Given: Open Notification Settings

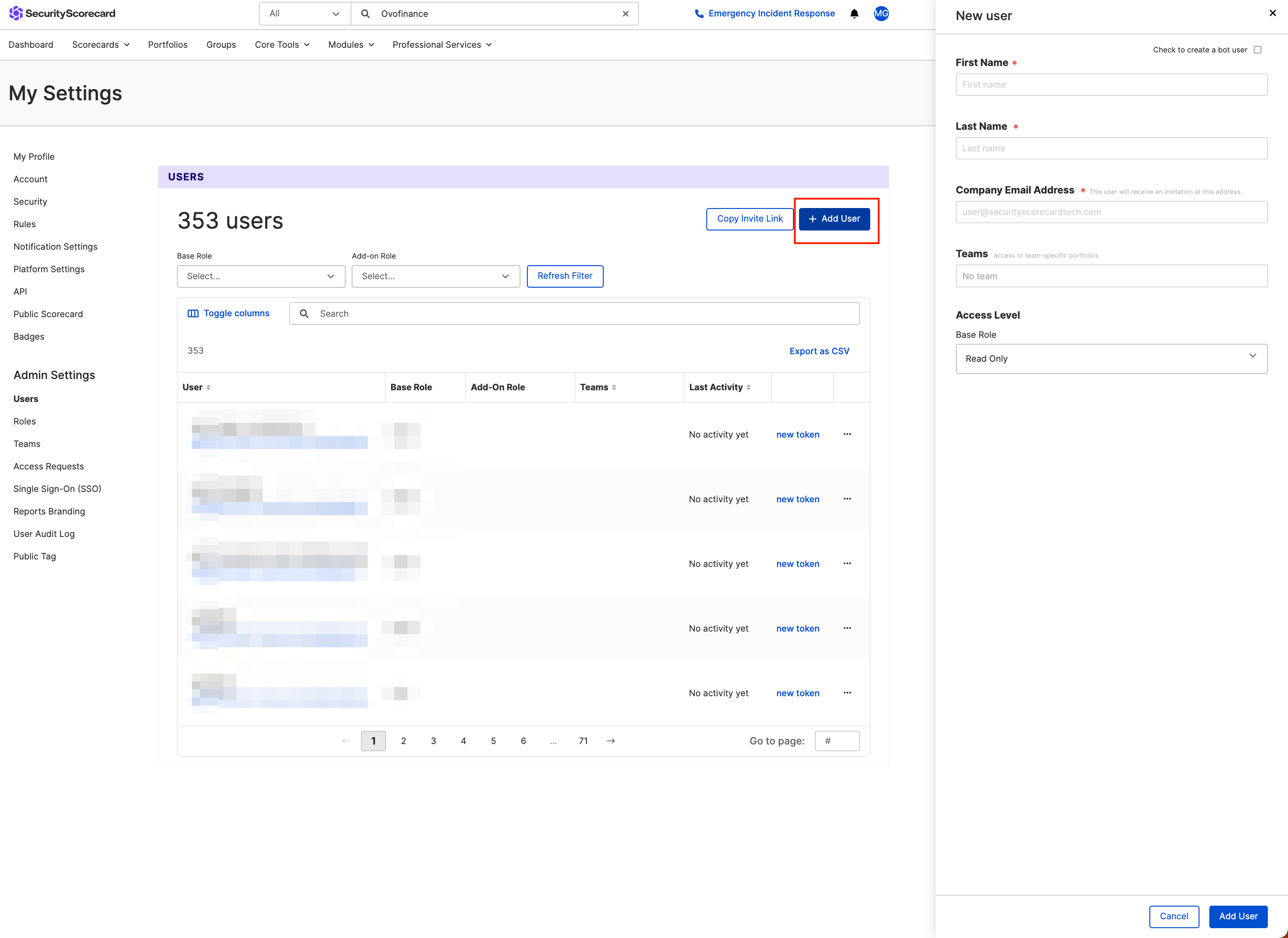Looking at the screenshot, I should (56, 246).
